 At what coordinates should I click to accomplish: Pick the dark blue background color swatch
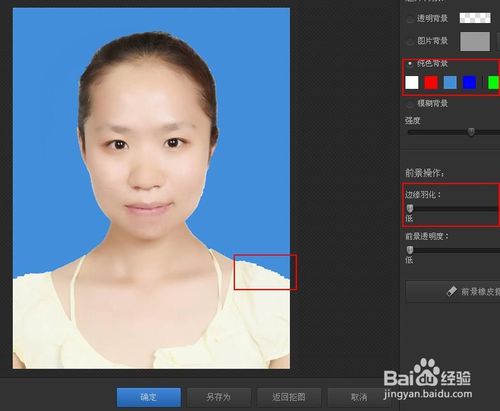(x=469, y=82)
